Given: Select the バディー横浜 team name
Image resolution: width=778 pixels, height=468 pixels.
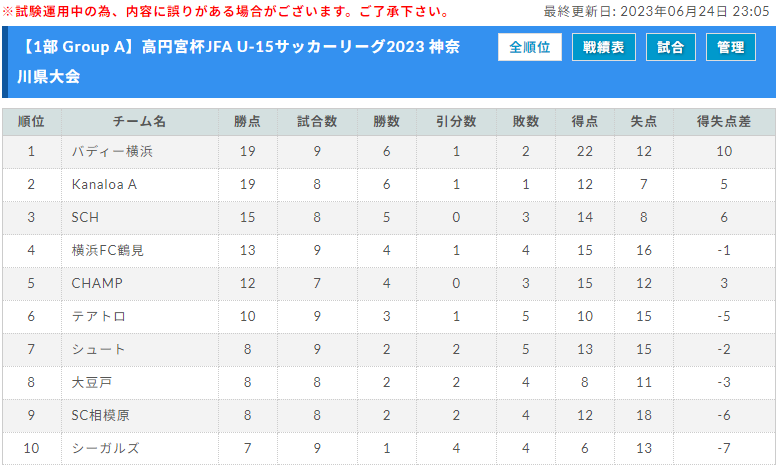Looking at the screenshot, I should [112, 151].
